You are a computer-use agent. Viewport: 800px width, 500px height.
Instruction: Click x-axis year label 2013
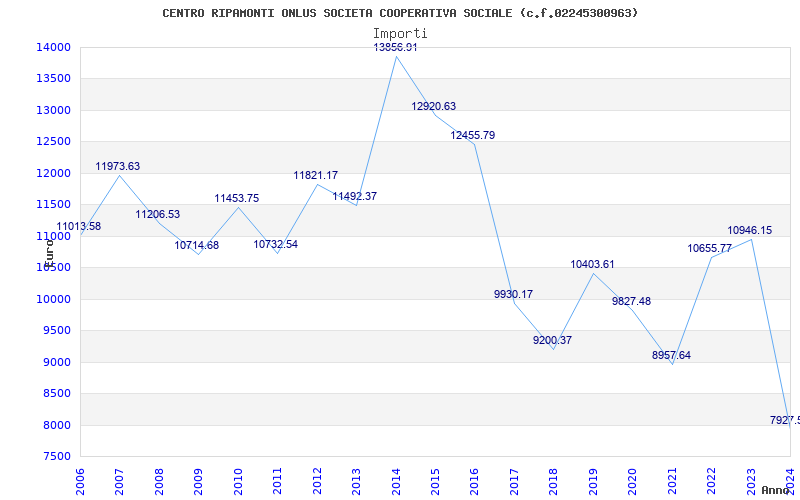pyautogui.click(x=356, y=481)
